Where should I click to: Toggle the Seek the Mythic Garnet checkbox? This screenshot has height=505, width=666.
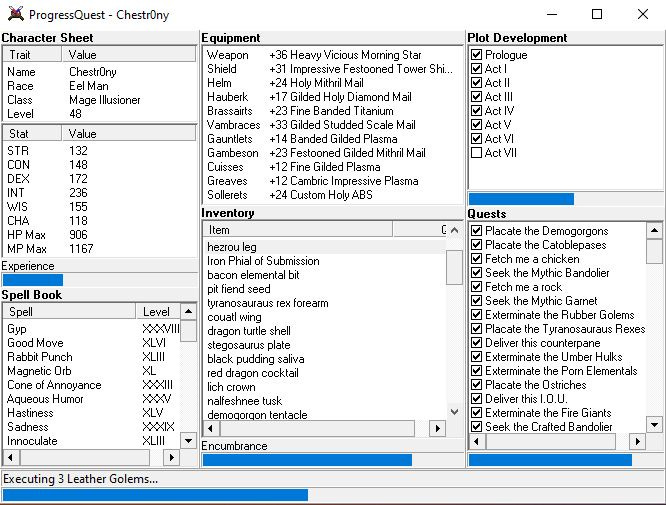[477, 301]
